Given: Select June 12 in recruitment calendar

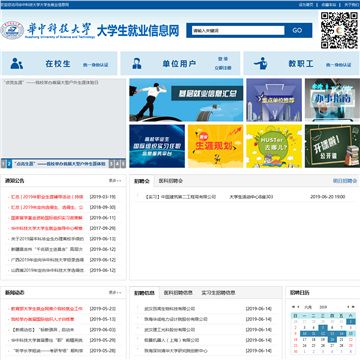Looking at the screenshot, I should coord(323,334).
